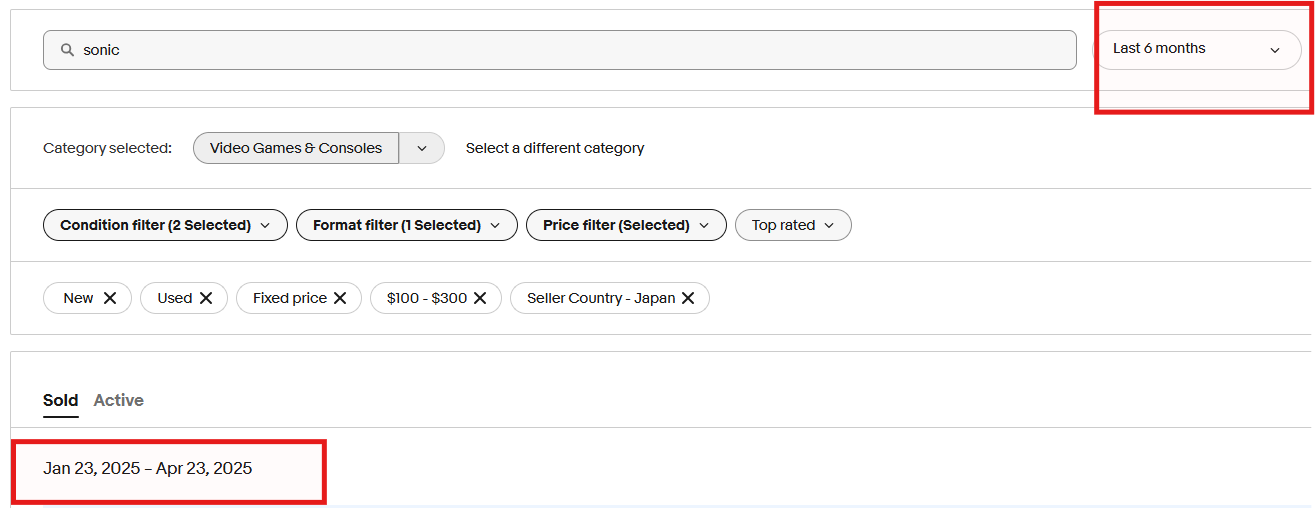Remove the $100 - $300 price chip

[x=480, y=298]
